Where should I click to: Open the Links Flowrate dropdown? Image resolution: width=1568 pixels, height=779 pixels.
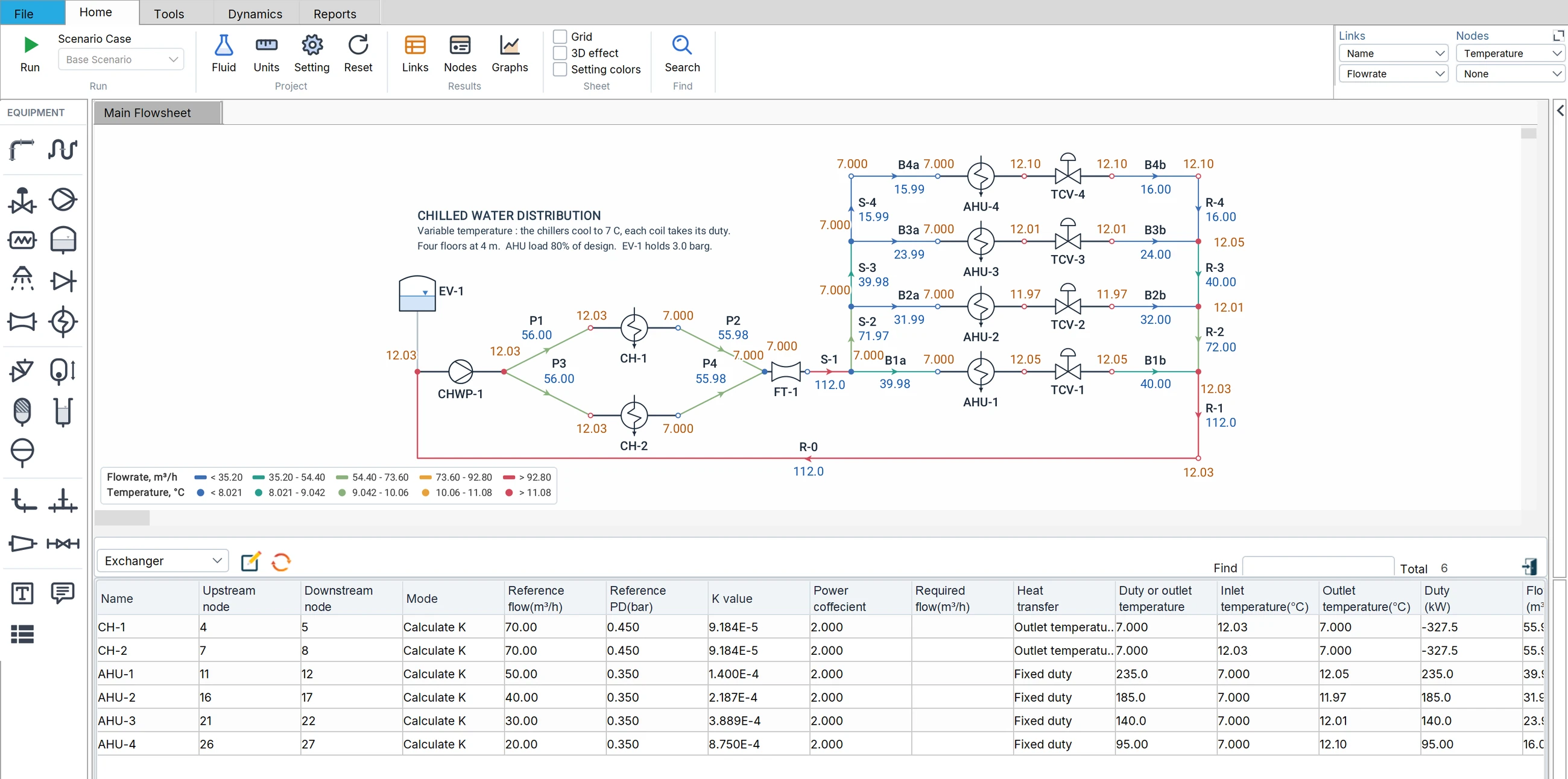(1393, 74)
